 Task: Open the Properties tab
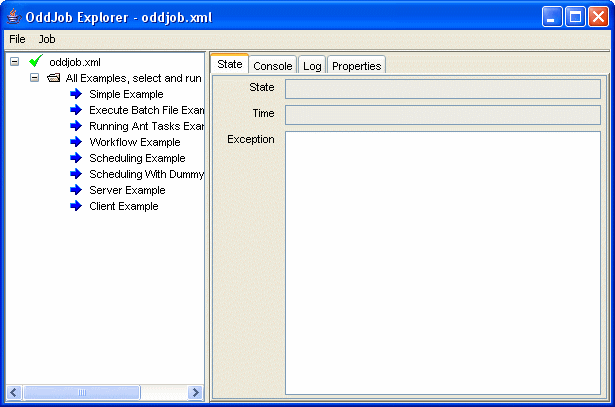[356, 66]
